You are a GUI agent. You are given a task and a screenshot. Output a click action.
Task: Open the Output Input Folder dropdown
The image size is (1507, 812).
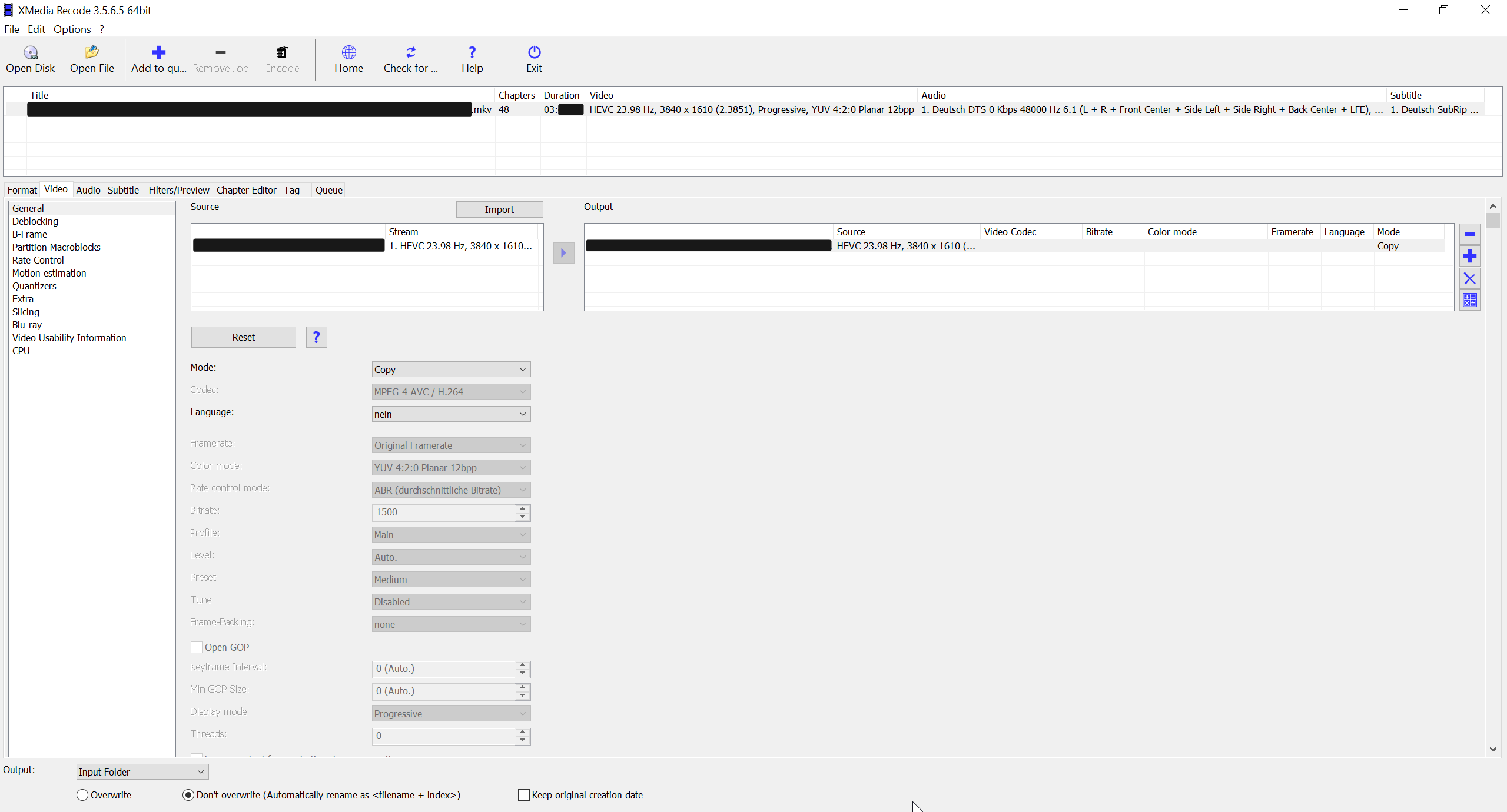point(142,772)
